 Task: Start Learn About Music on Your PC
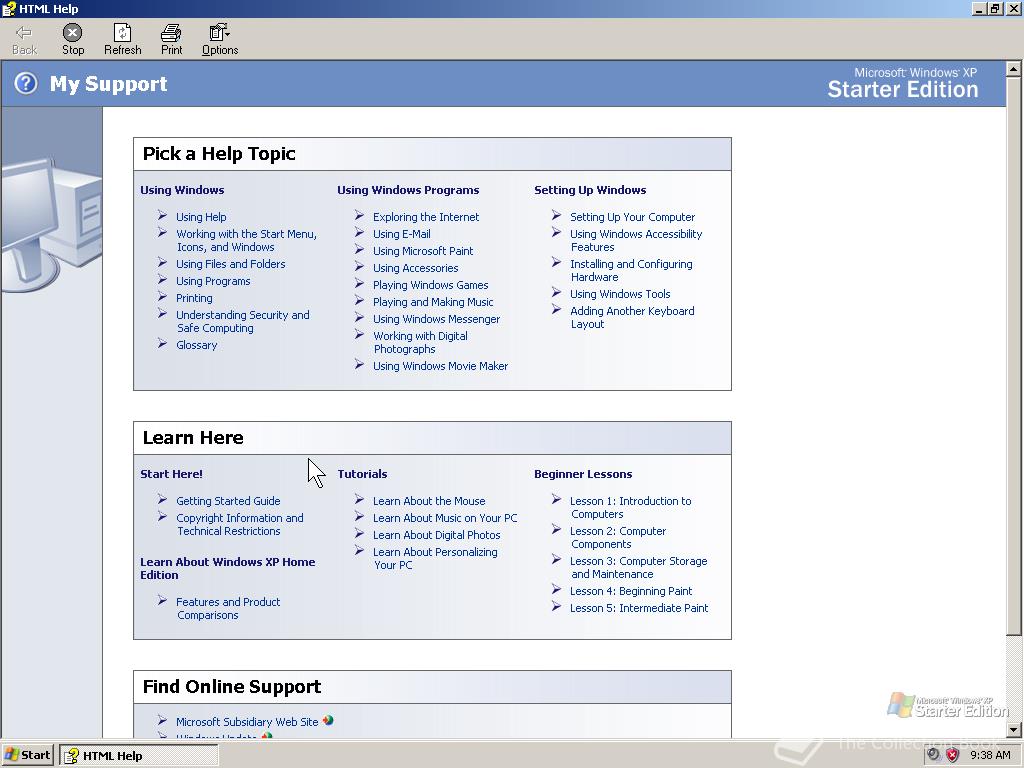click(x=445, y=518)
